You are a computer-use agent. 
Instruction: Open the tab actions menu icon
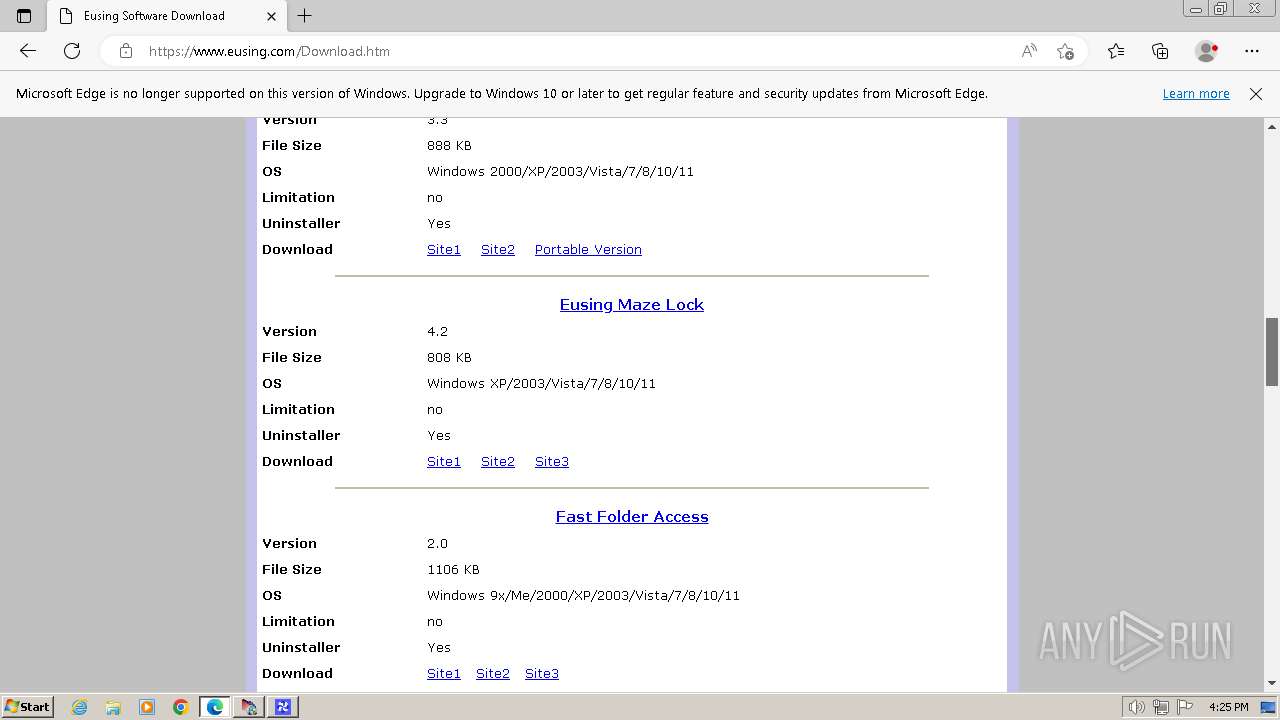(24, 16)
